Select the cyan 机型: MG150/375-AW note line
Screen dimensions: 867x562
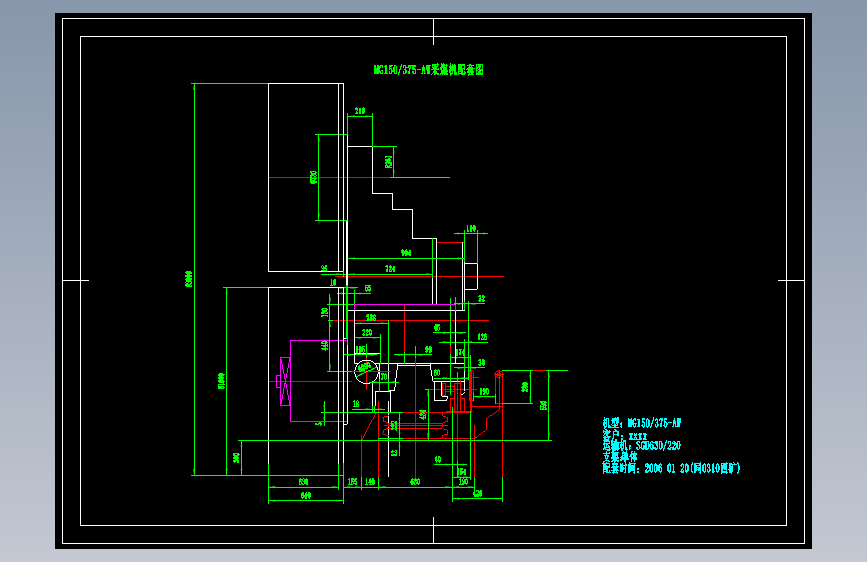coord(641,423)
